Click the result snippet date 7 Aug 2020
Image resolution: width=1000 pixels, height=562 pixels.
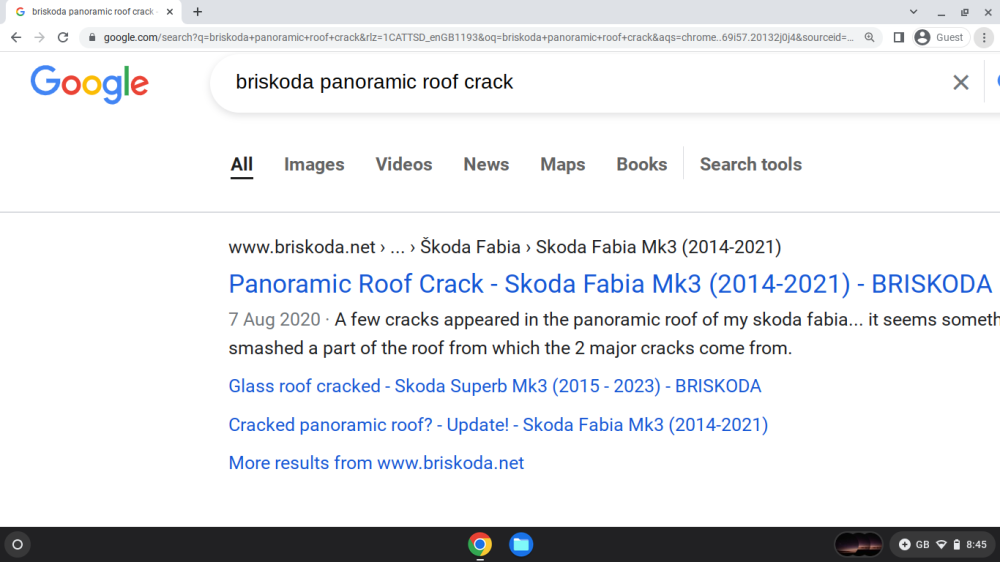pyautogui.click(x=274, y=320)
